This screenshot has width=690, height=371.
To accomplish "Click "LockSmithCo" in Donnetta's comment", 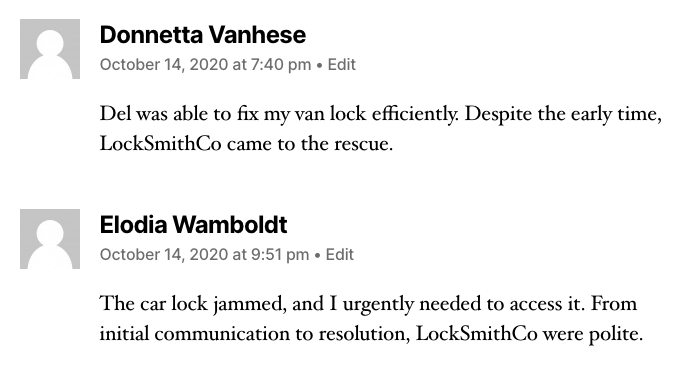I will pyautogui.click(x=161, y=144).
